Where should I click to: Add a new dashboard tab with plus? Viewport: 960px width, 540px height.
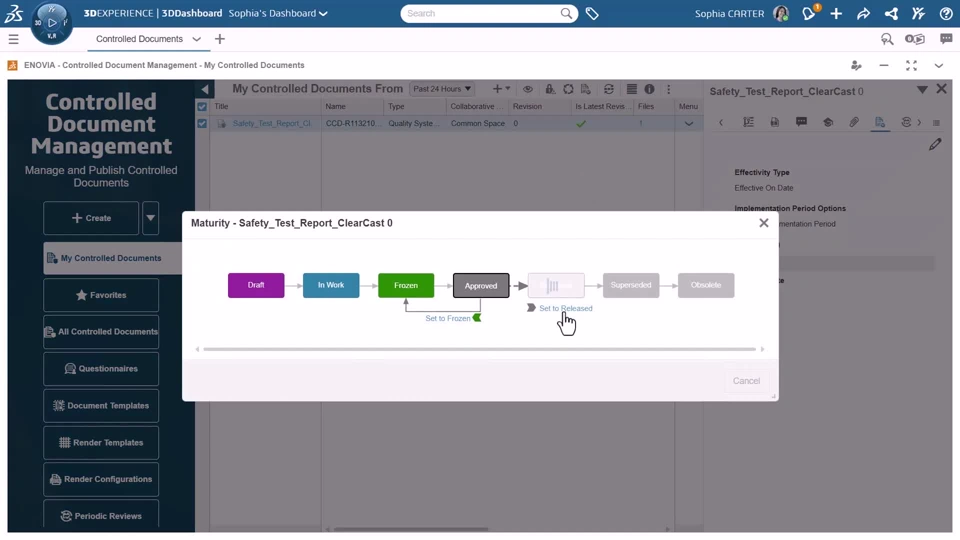pyautogui.click(x=220, y=39)
